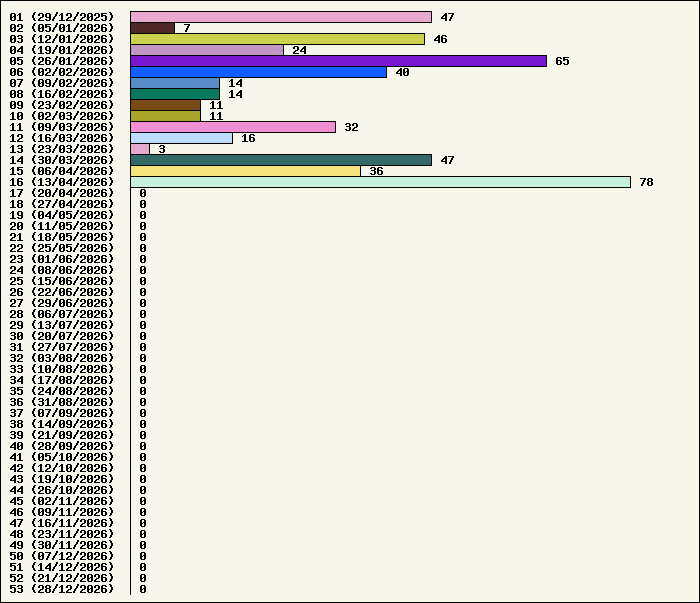Click the zero value for week 25

(143, 281)
